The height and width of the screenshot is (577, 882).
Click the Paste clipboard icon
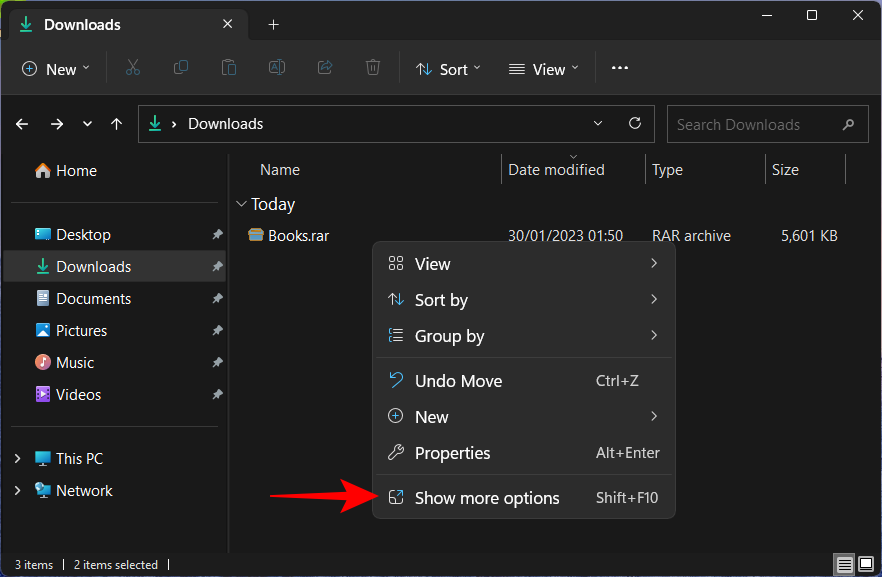[229, 68]
